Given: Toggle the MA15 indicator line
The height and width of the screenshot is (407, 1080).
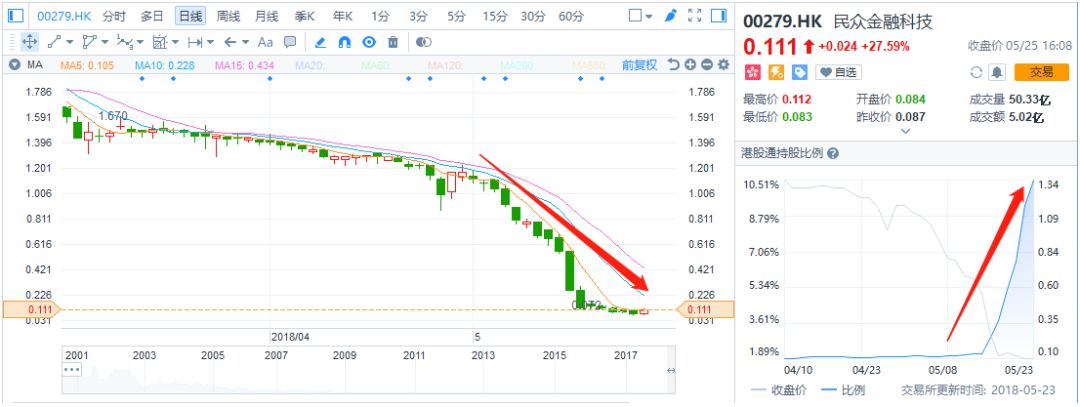Looking at the screenshot, I should click(x=244, y=65).
